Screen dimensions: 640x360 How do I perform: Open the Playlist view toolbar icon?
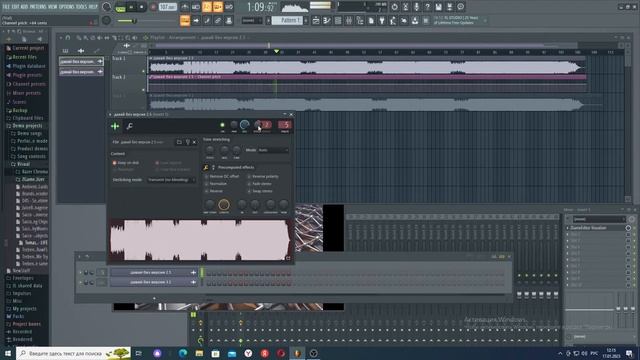[x=316, y=20]
